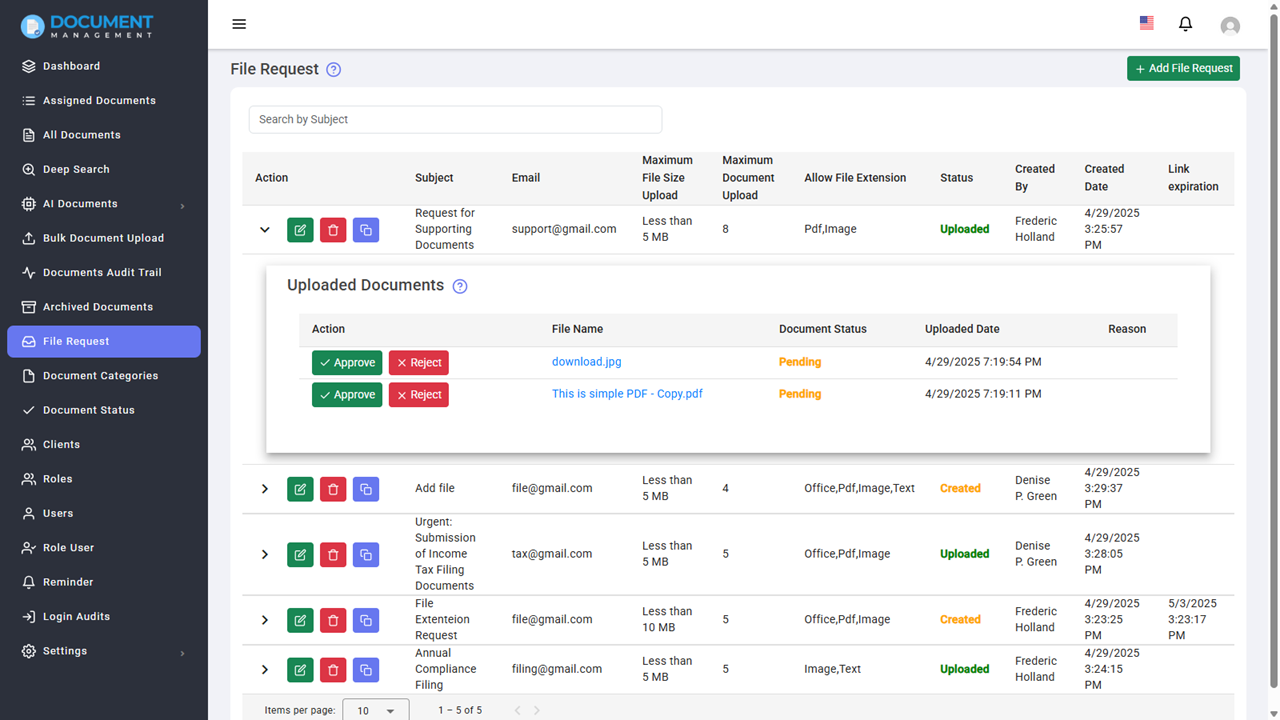Click help icon beside File Request title
1280x720 pixels.
[334, 70]
